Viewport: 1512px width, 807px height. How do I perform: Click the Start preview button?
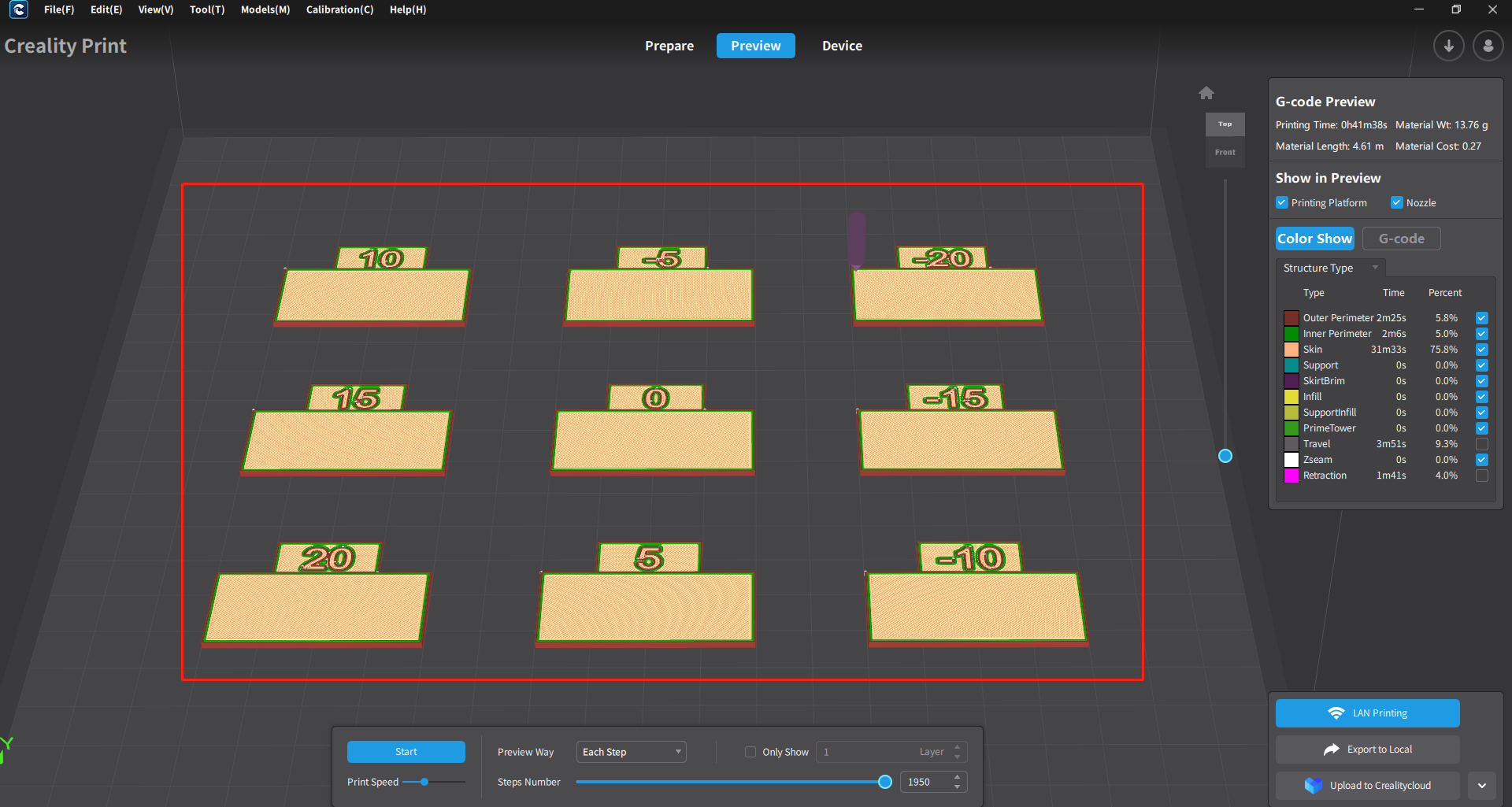pos(406,752)
